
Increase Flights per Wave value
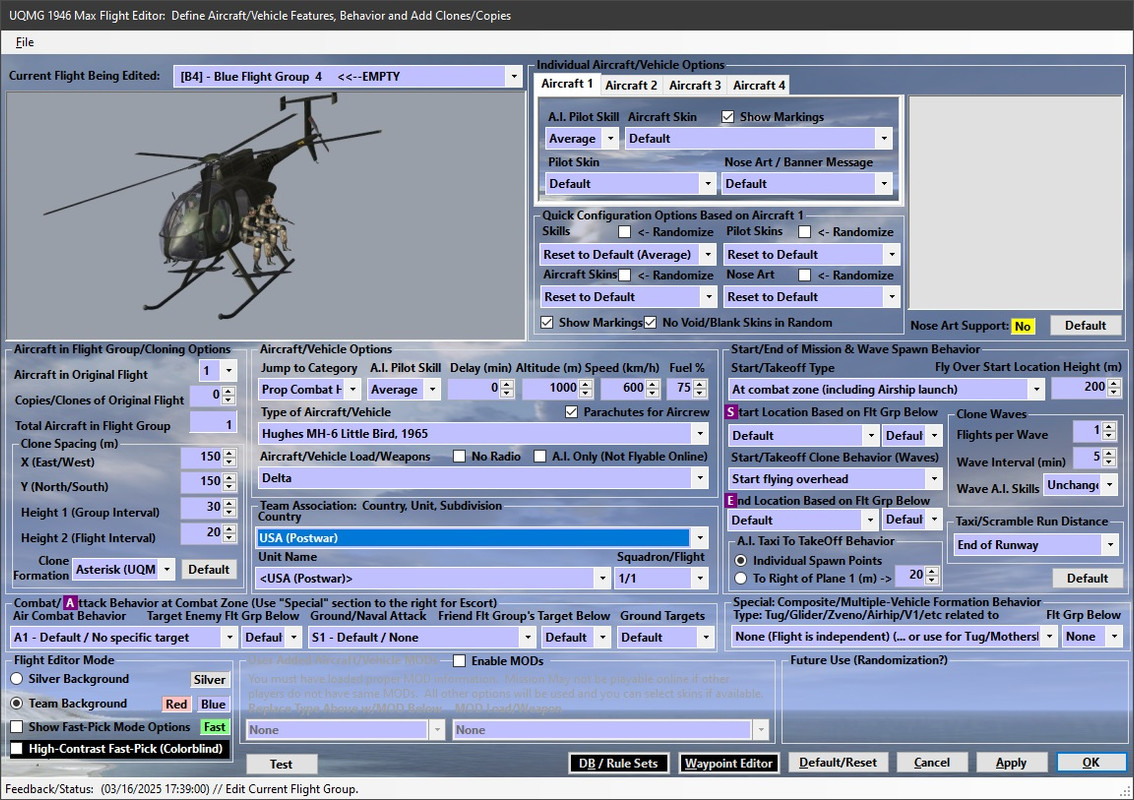pyautogui.click(x=1109, y=427)
